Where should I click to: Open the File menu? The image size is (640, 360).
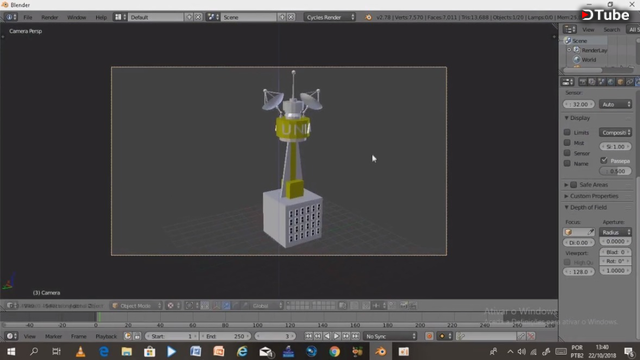28,17
